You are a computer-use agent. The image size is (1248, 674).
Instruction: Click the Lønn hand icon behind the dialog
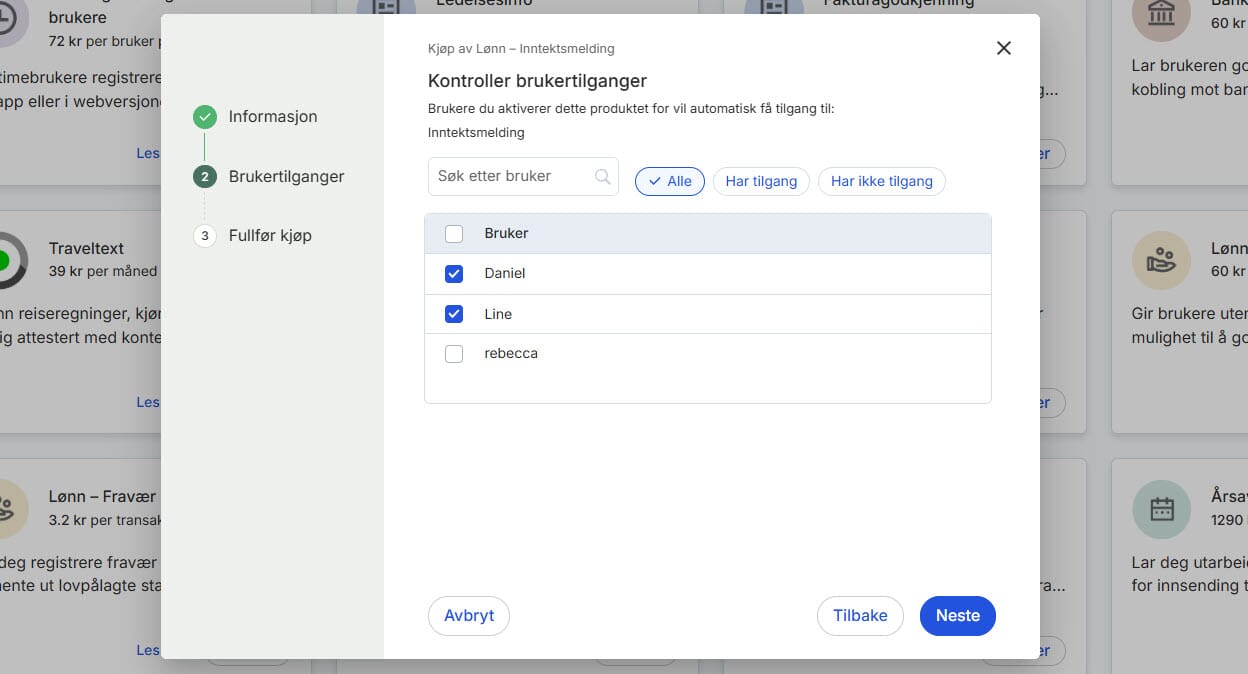pos(1161,261)
